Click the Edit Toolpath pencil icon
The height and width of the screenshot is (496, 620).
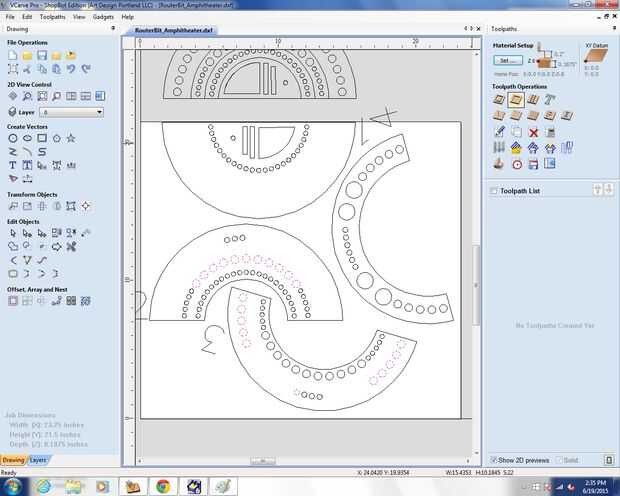tap(499, 132)
